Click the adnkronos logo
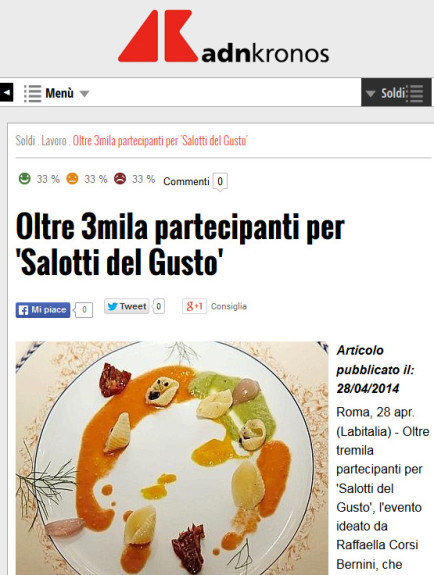 223,37
